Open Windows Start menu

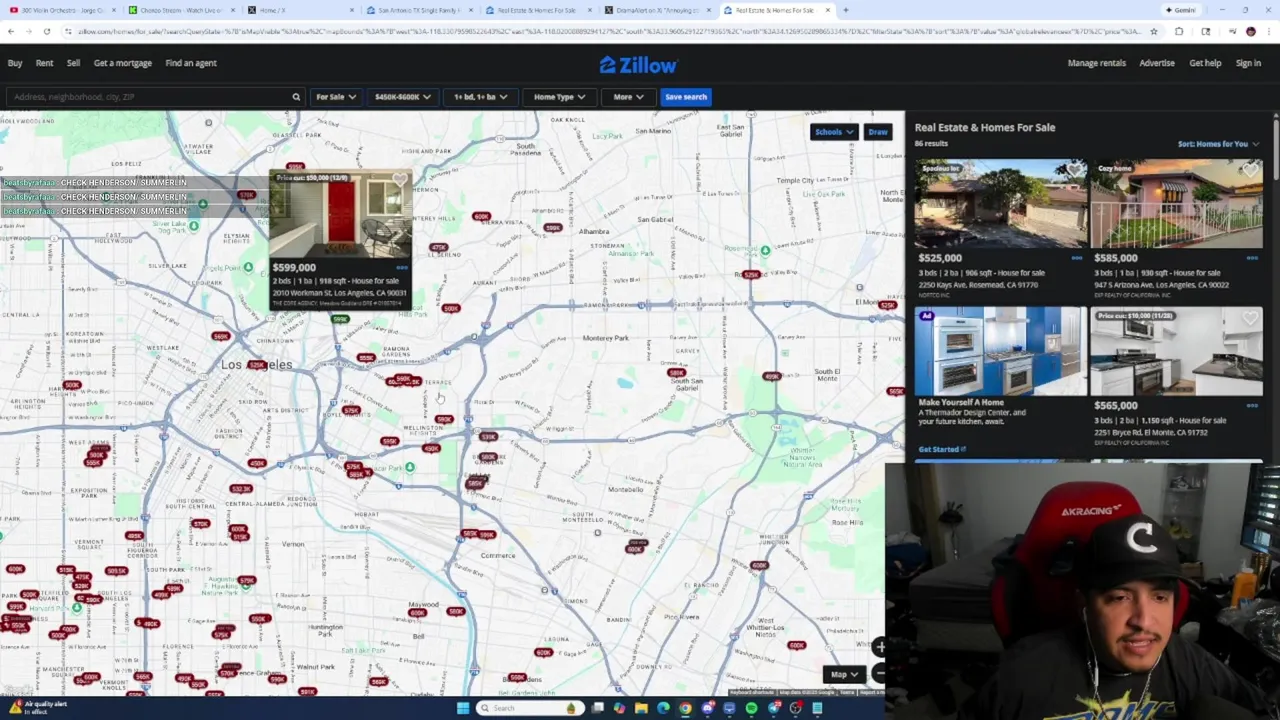coord(463,708)
